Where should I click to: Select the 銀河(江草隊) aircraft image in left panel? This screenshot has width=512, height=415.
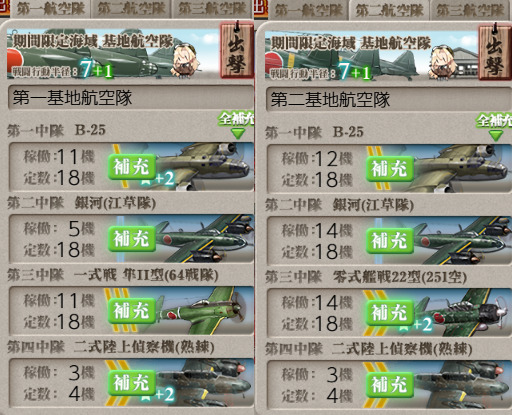click(204, 238)
